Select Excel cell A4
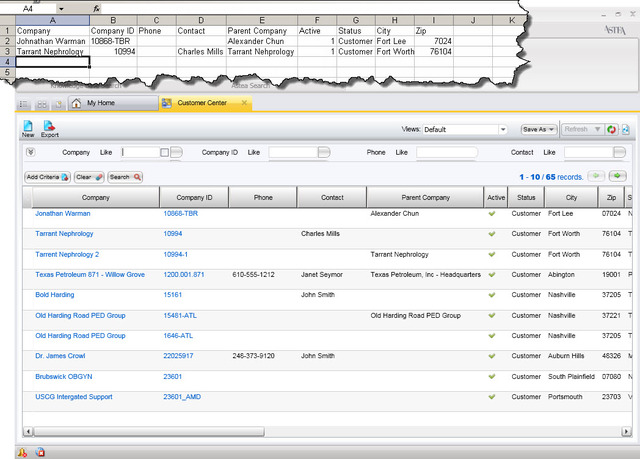 52,62
